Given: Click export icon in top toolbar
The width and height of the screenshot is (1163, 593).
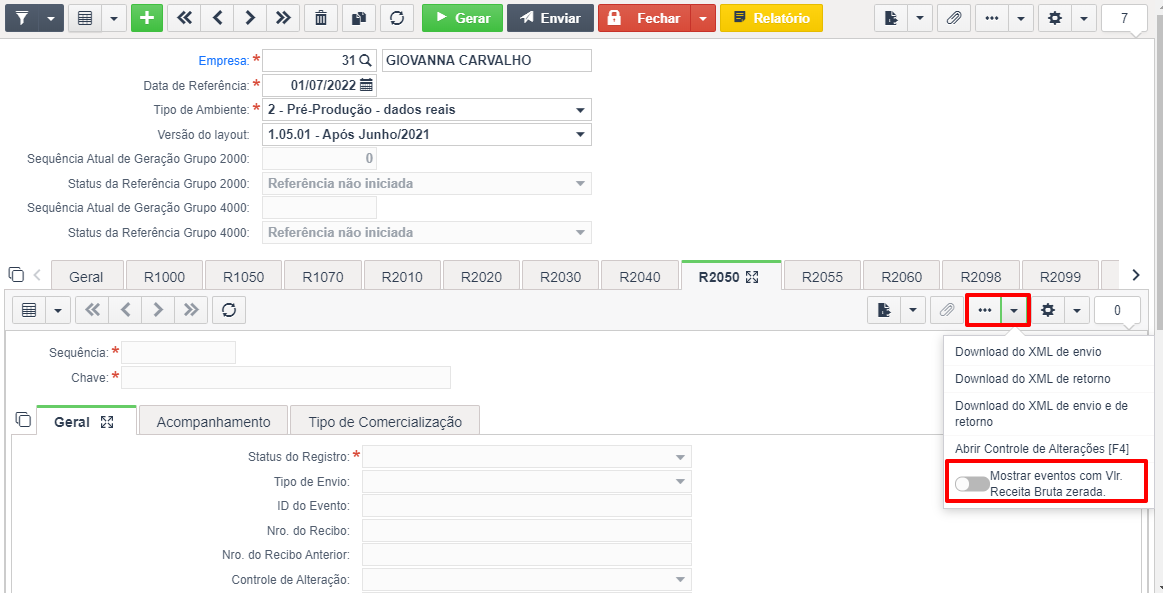Looking at the screenshot, I should click(x=891, y=19).
